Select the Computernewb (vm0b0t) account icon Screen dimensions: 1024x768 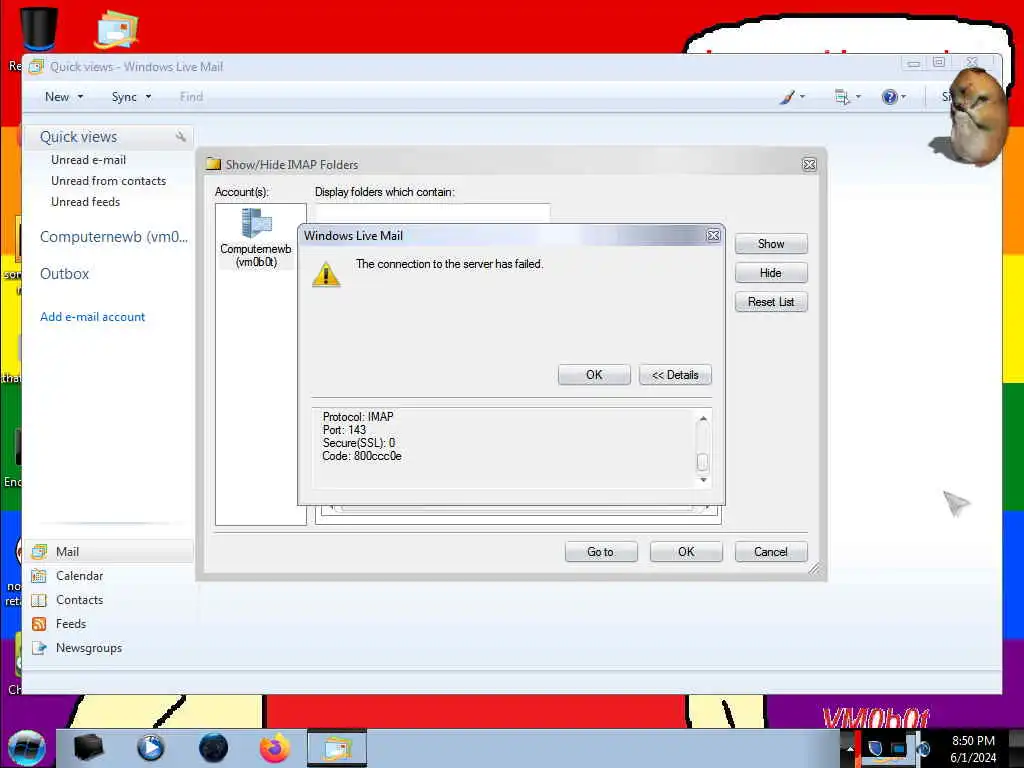click(256, 238)
